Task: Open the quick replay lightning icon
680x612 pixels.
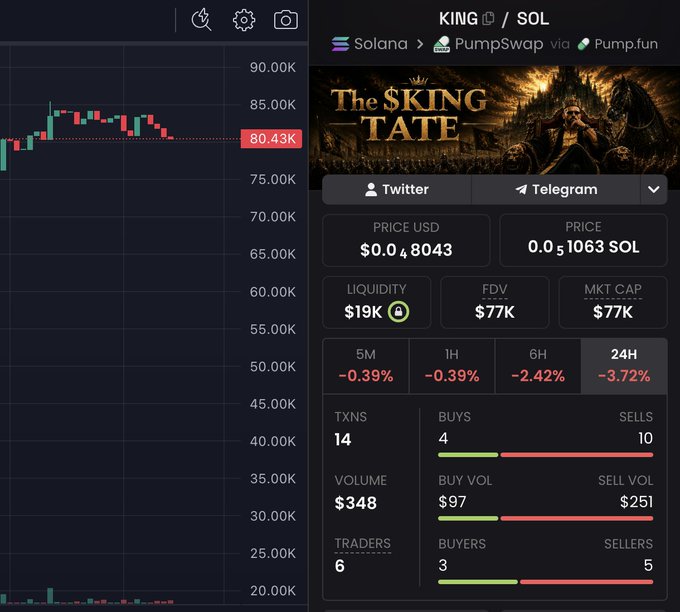Action: click(x=201, y=20)
